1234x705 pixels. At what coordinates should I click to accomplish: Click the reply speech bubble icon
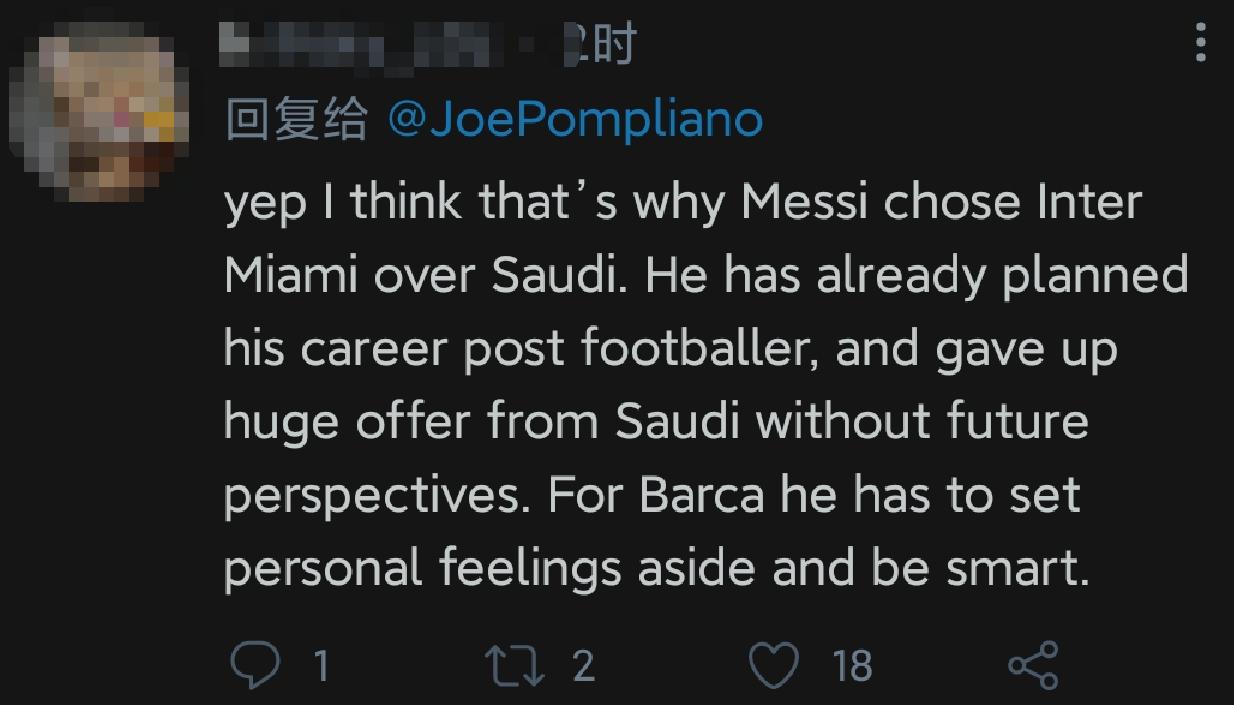(x=255, y=664)
